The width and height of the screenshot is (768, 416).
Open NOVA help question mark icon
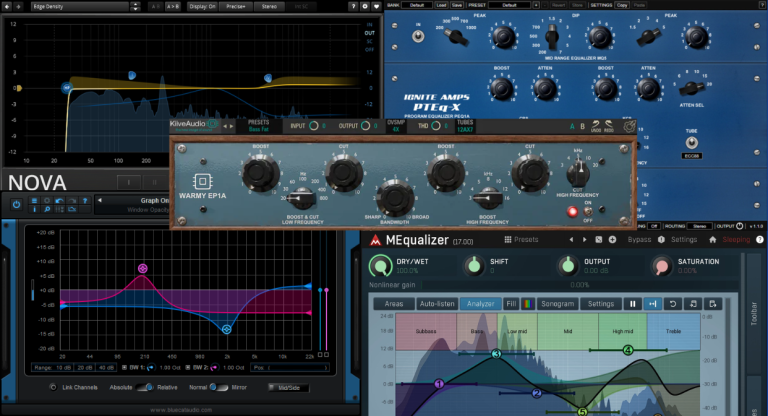[x=354, y=6]
